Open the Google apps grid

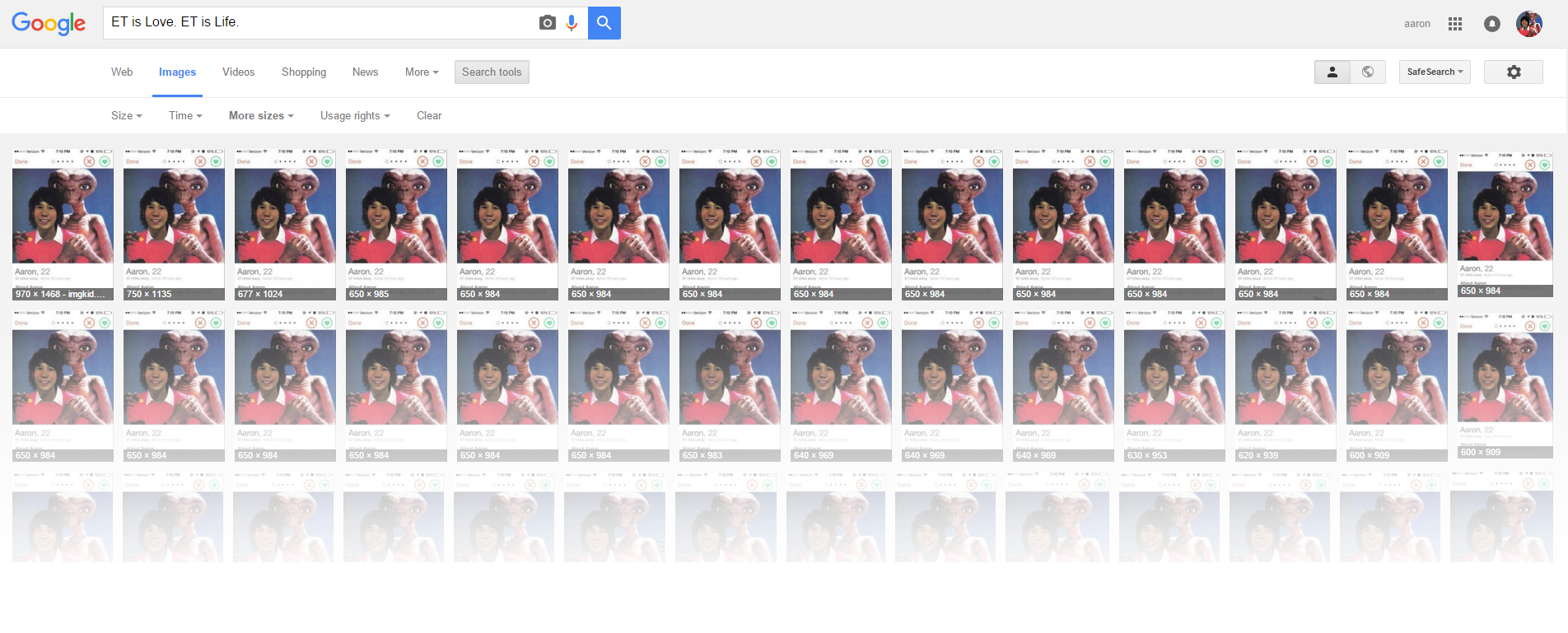click(x=1455, y=24)
